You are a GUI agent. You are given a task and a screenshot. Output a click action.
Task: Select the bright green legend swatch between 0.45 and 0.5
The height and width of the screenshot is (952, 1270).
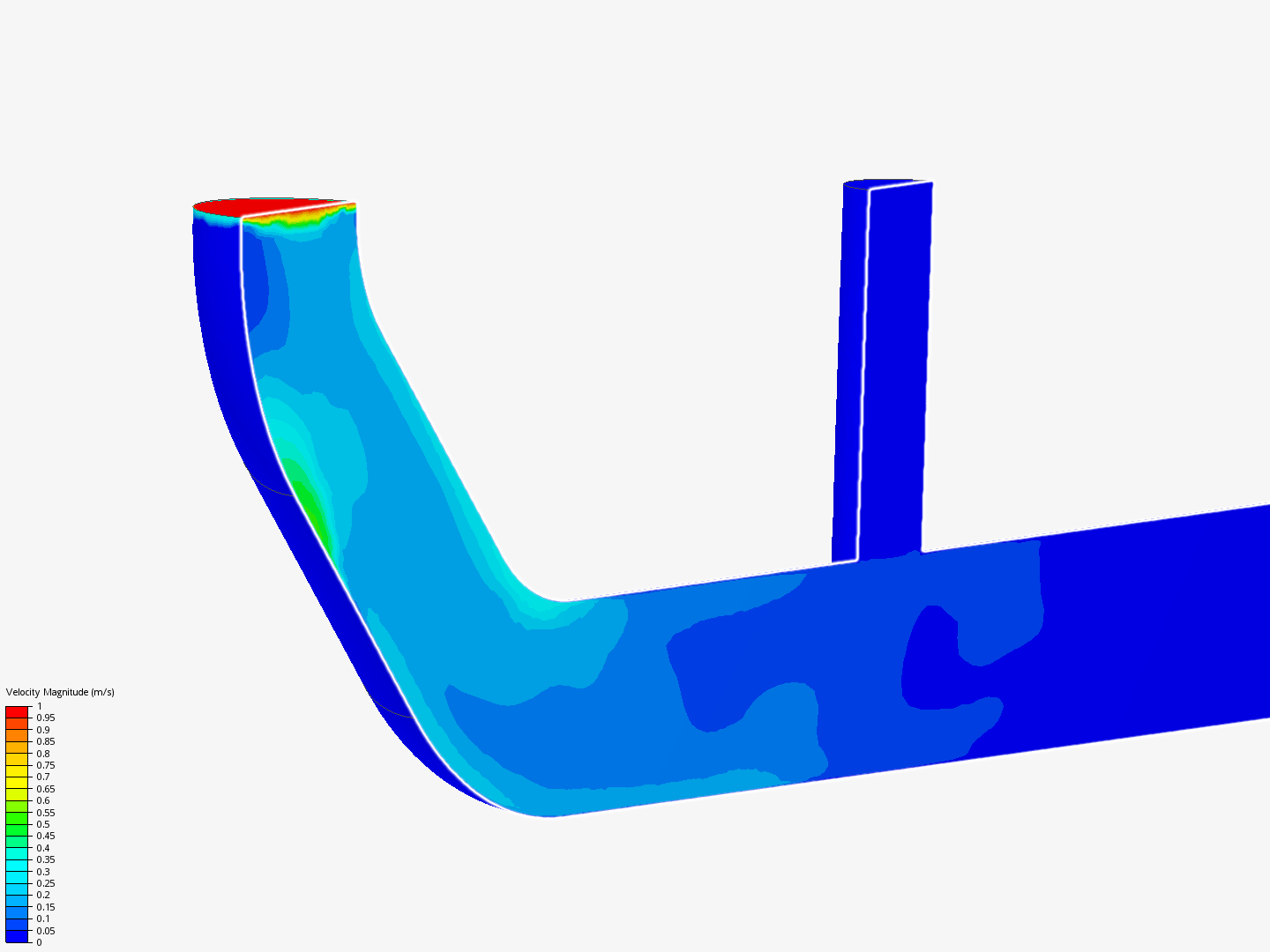point(17,829)
